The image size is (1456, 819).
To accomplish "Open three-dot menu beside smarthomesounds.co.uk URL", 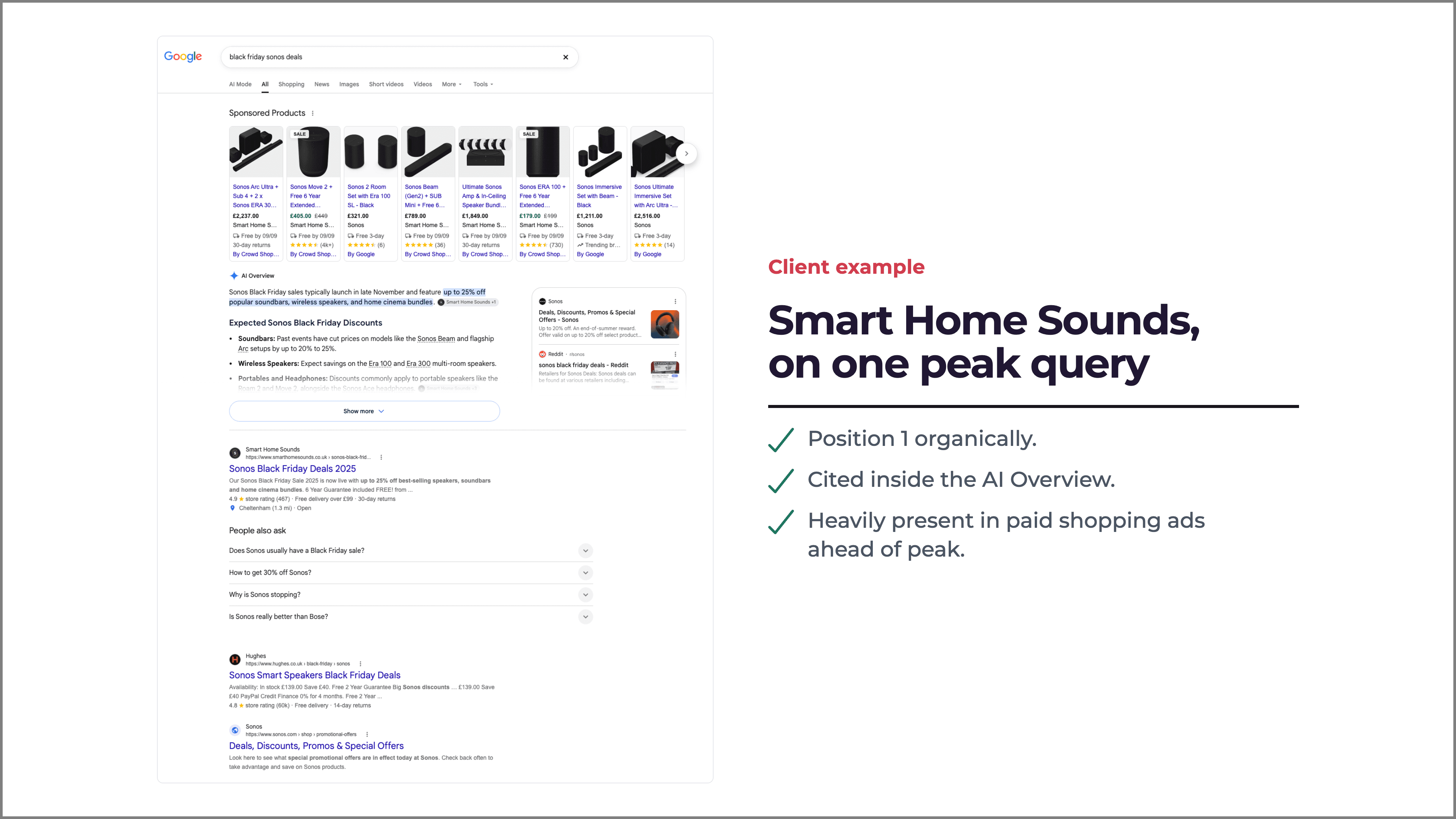I will [x=381, y=457].
